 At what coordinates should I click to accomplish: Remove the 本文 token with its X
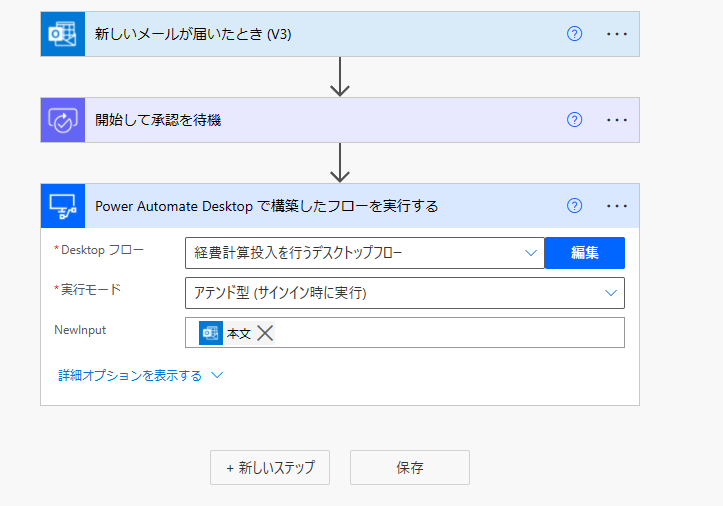tap(265, 333)
